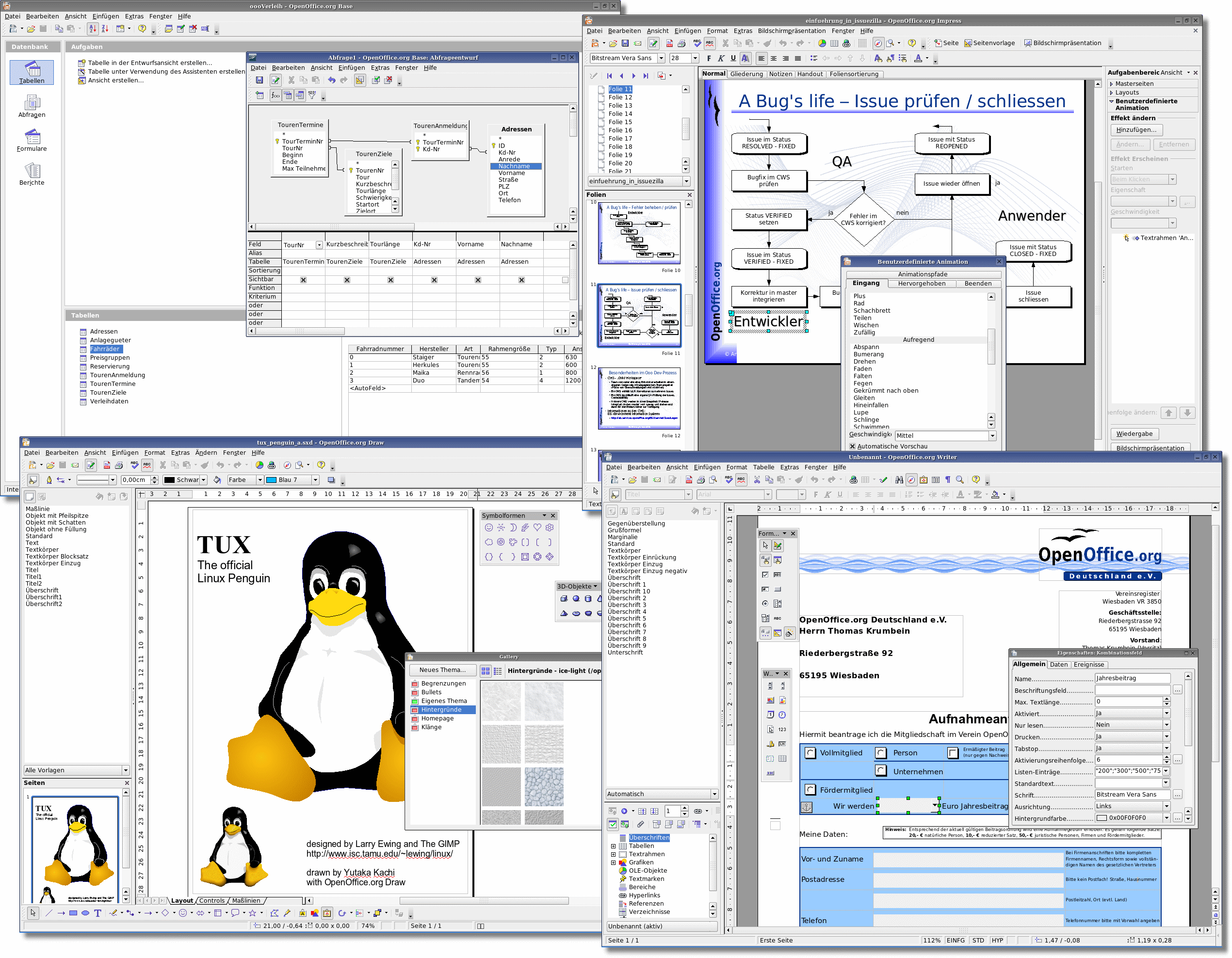Open the Nur lesen Nein dropdown

(1167, 725)
